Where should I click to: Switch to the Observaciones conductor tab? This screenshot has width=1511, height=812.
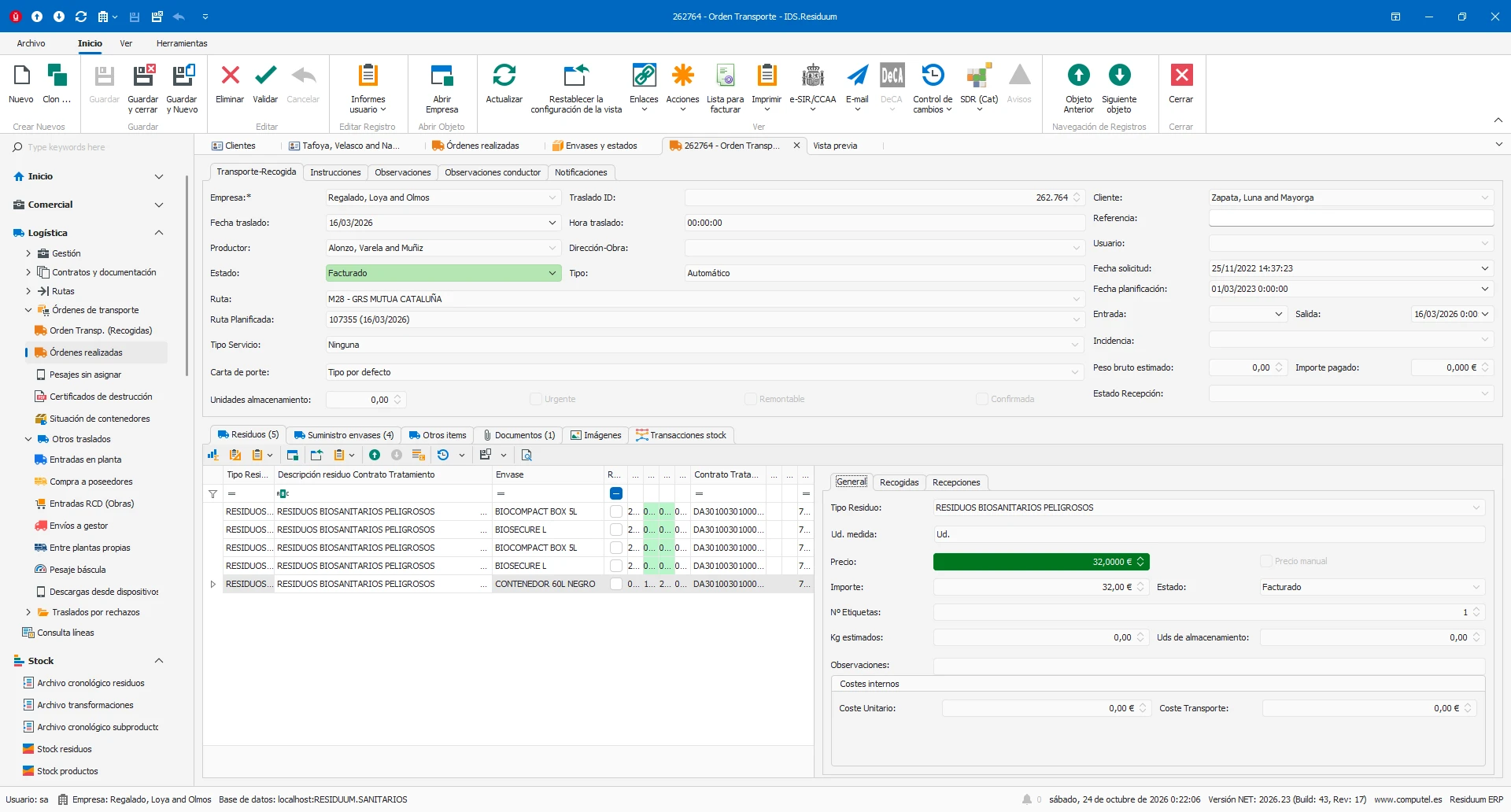493,172
